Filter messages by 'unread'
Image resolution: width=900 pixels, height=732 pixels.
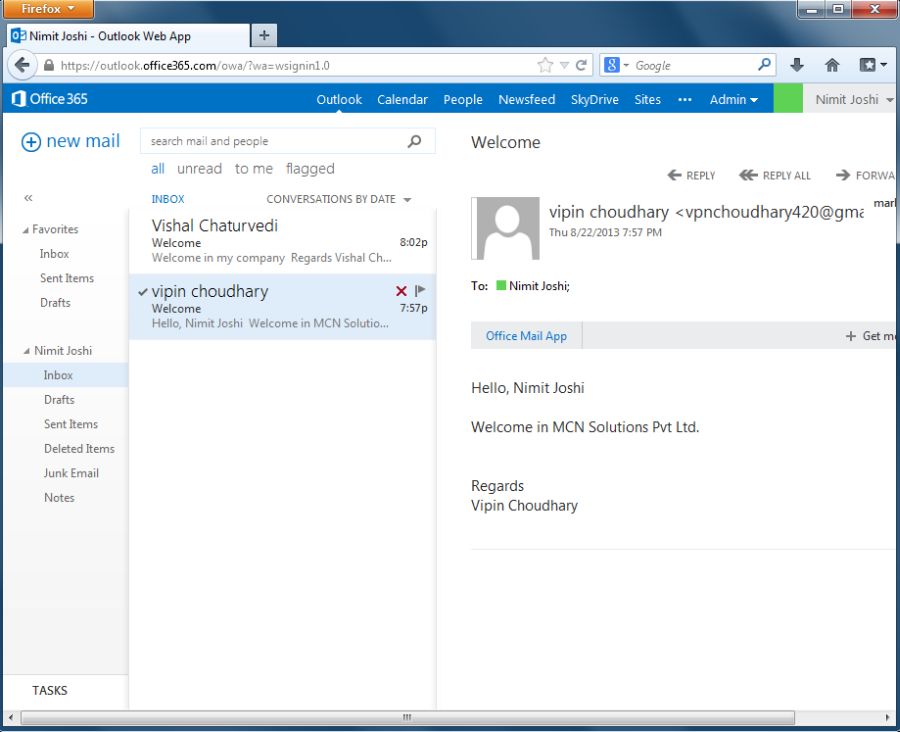pyautogui.click(x=199, y=169)
